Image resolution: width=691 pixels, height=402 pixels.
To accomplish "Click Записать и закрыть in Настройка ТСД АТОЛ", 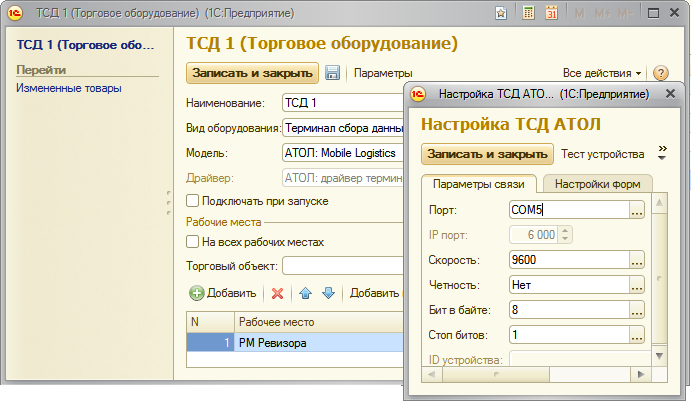I will 487,154.
